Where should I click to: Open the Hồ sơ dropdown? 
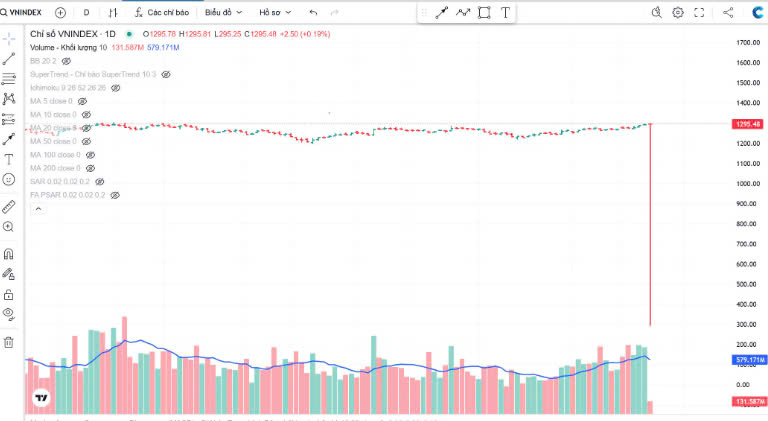point(275,13)
